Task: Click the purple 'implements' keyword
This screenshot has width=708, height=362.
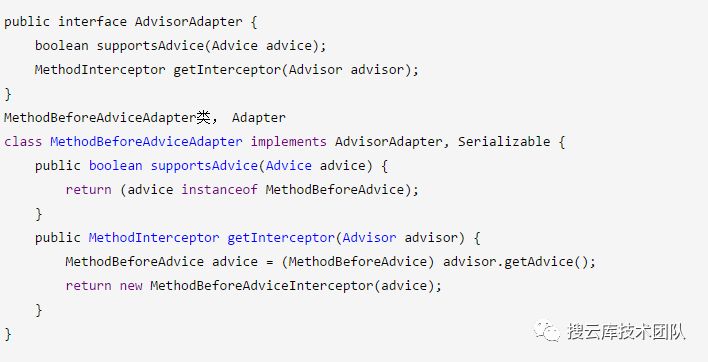Action: click(289, 142)
